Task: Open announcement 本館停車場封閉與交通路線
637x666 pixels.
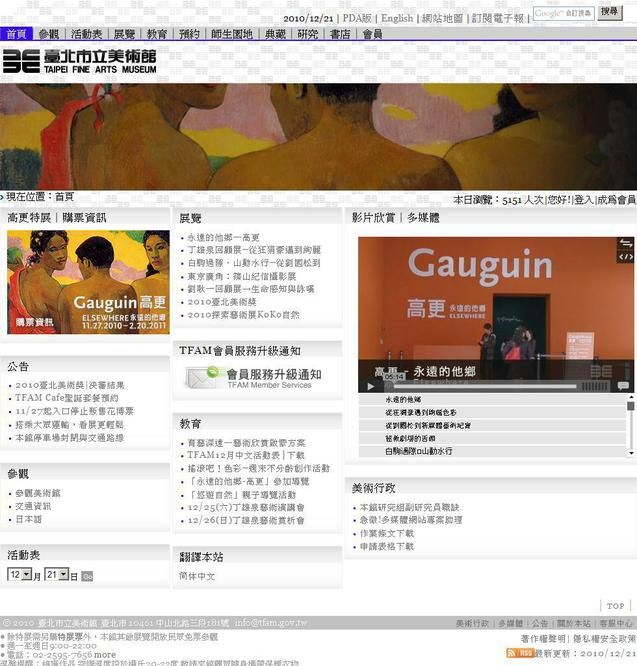Action: [70, 437]
